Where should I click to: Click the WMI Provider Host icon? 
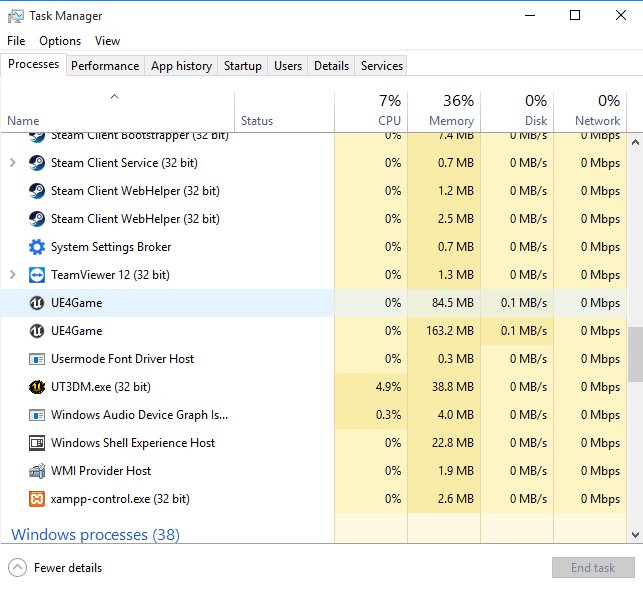click(x=37, y=471)
